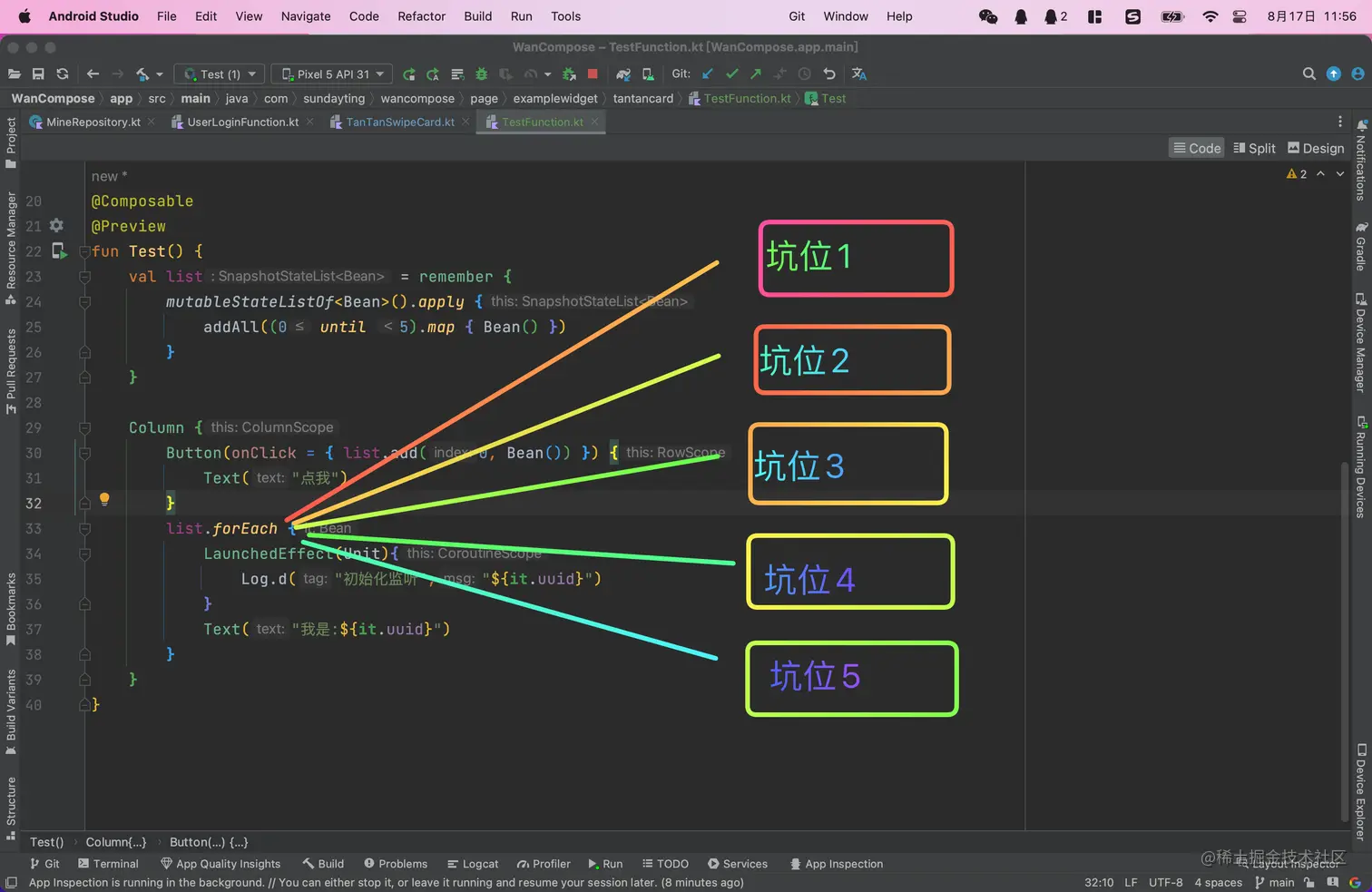
Task: Click the run gutter icon beside fun Test()
Action: click(59, 251)
